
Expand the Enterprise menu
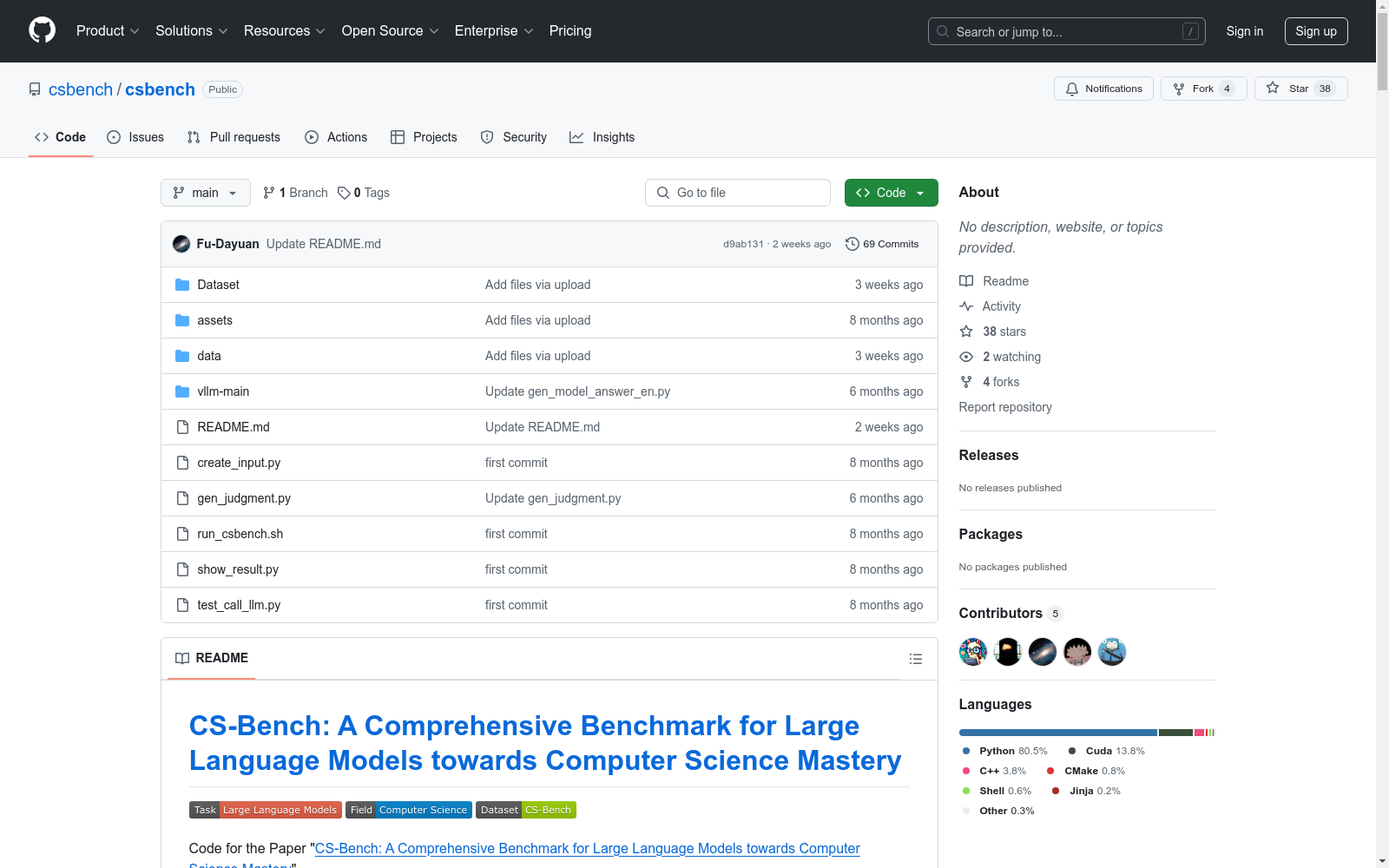494,31
